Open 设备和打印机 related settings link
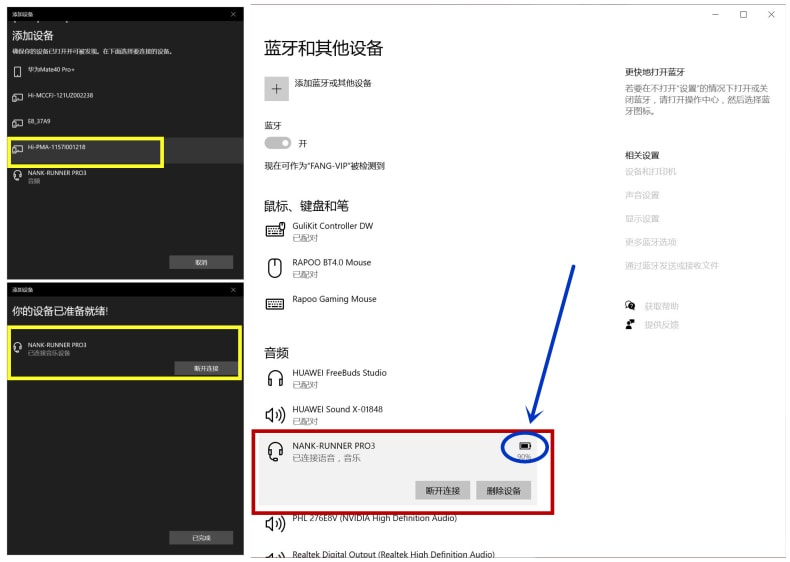Viewport: 790px width, 562px height. pyautogui.click(x=650, y=172)
